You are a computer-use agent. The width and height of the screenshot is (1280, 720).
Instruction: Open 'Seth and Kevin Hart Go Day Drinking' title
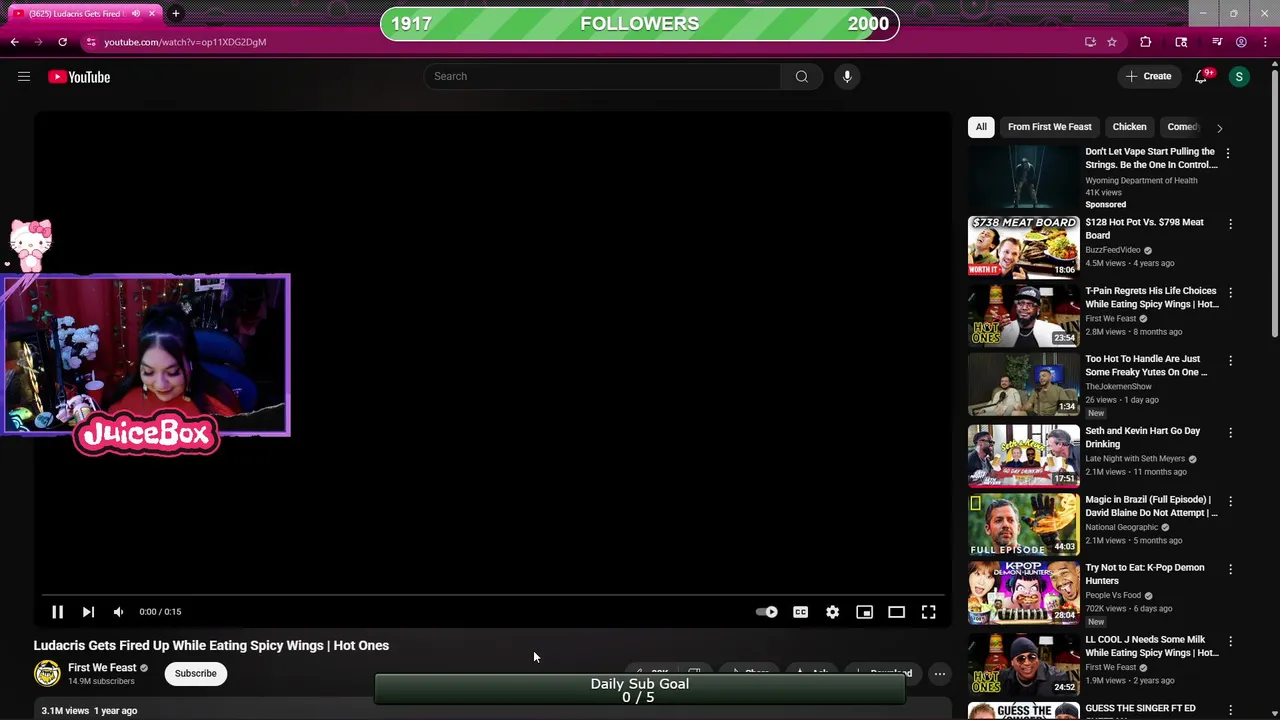pyautogui.click(x=1143, y=437)
